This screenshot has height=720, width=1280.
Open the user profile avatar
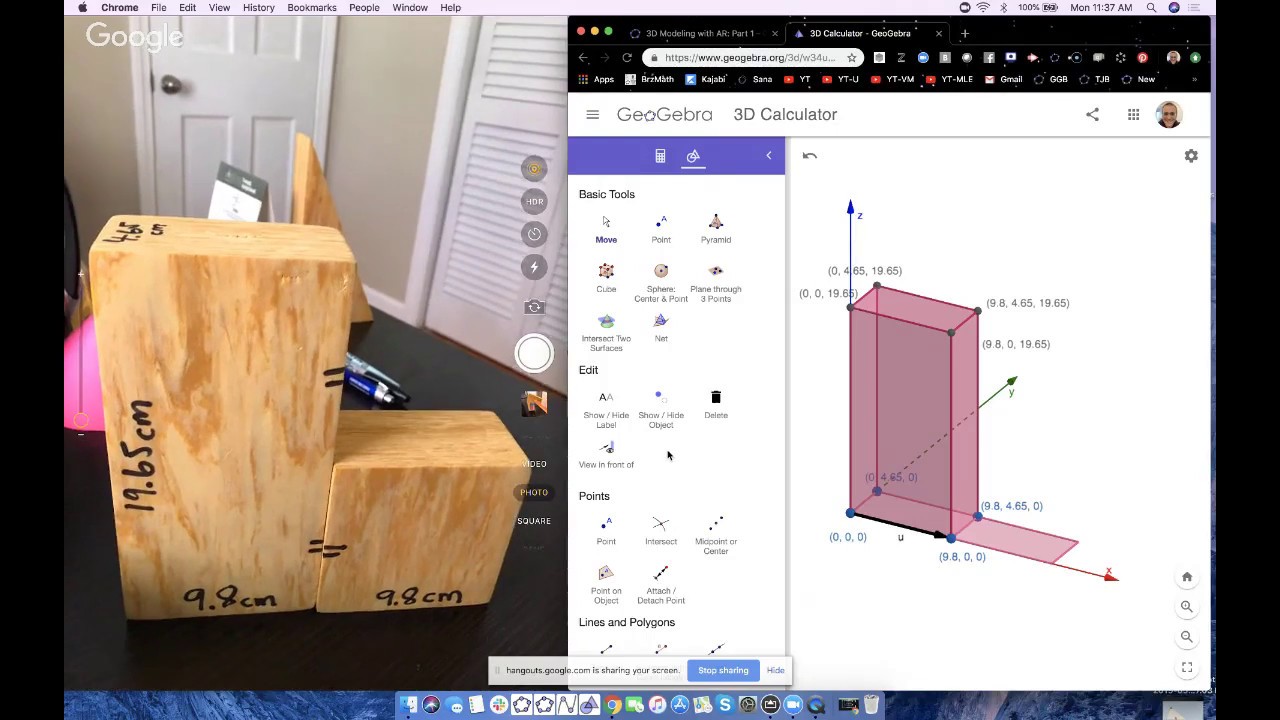click(1169, 114)
